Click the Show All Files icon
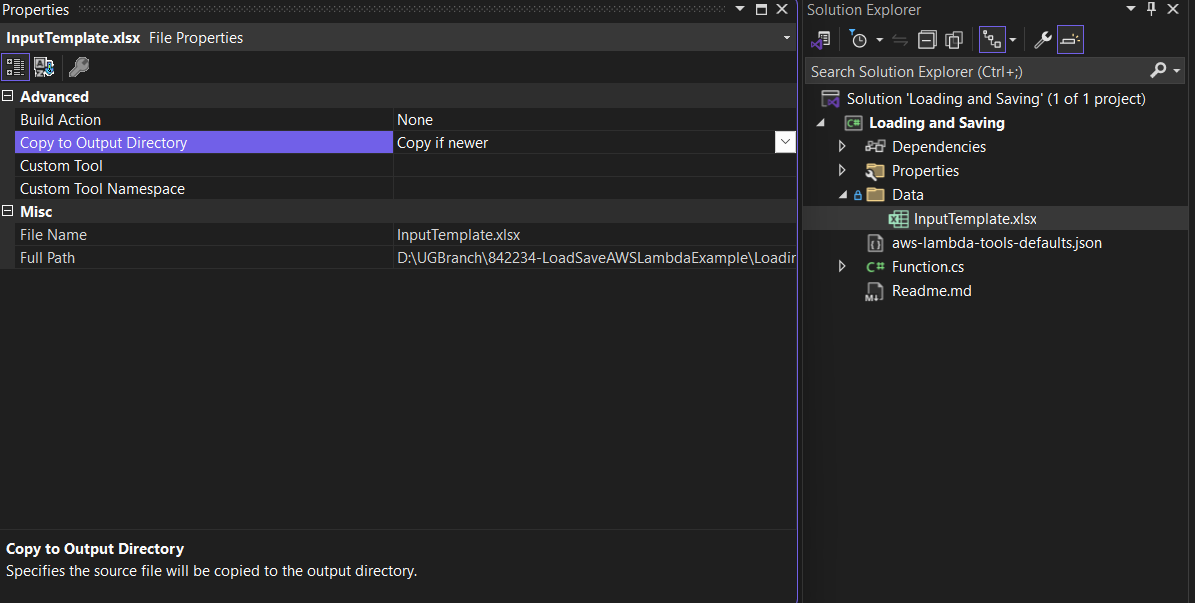The width and height of the screenshot is (1195, 603). coord(953,40)
